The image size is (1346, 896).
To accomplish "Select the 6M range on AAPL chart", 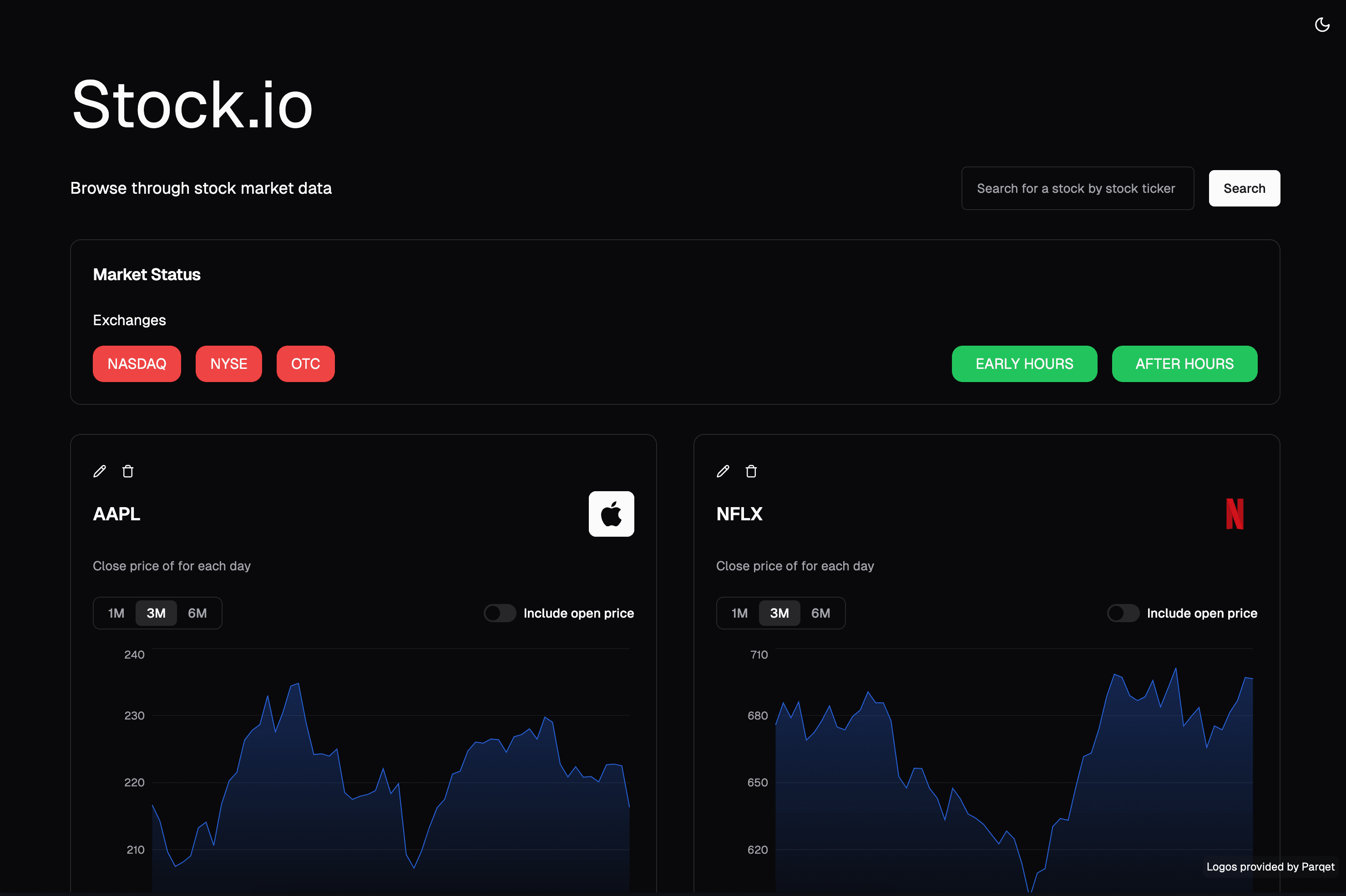I will click(x=197, y=613).
